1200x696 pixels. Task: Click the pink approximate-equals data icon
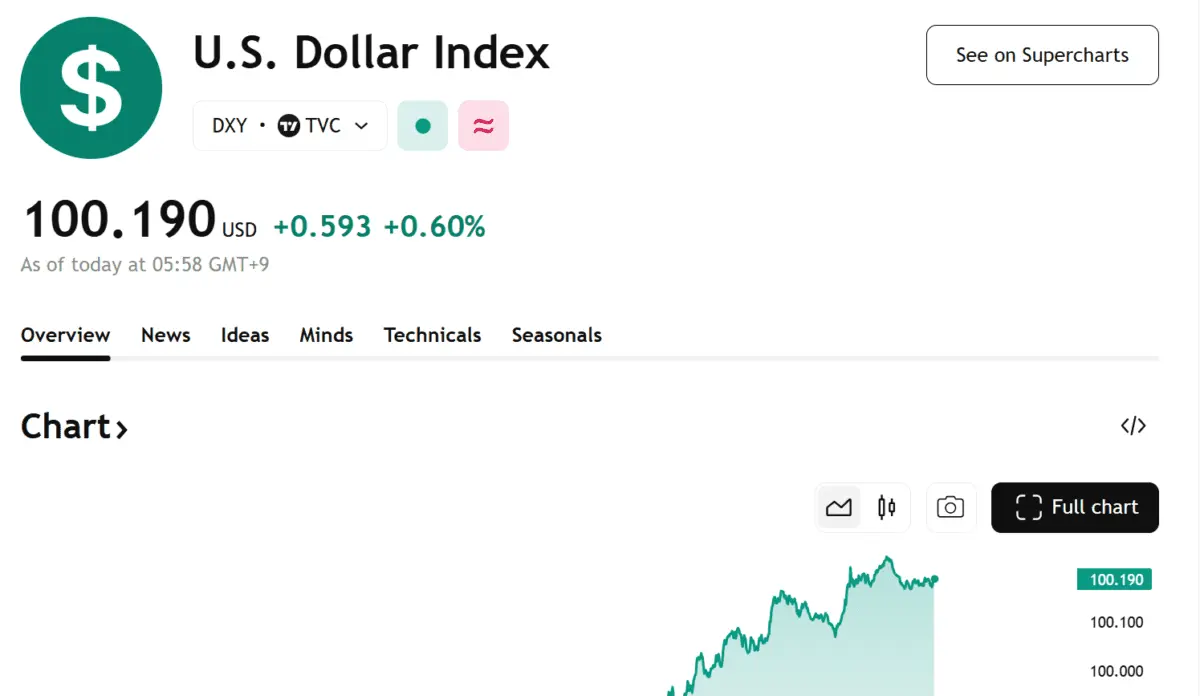(x=483, y=126)
